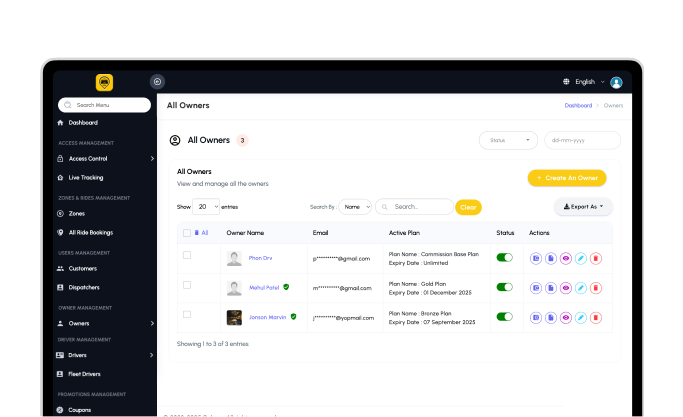The height and width of the screenshot is (417, 683).
Task: View Mehul Patel via eye icon
Action: point(565,288)
